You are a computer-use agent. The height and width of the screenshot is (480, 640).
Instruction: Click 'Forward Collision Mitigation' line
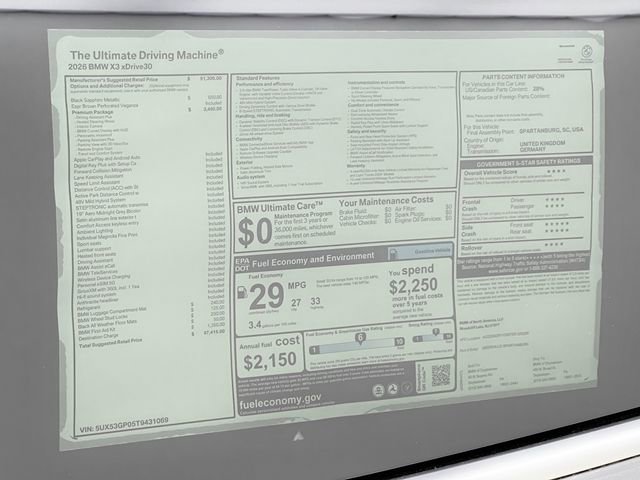103,171
